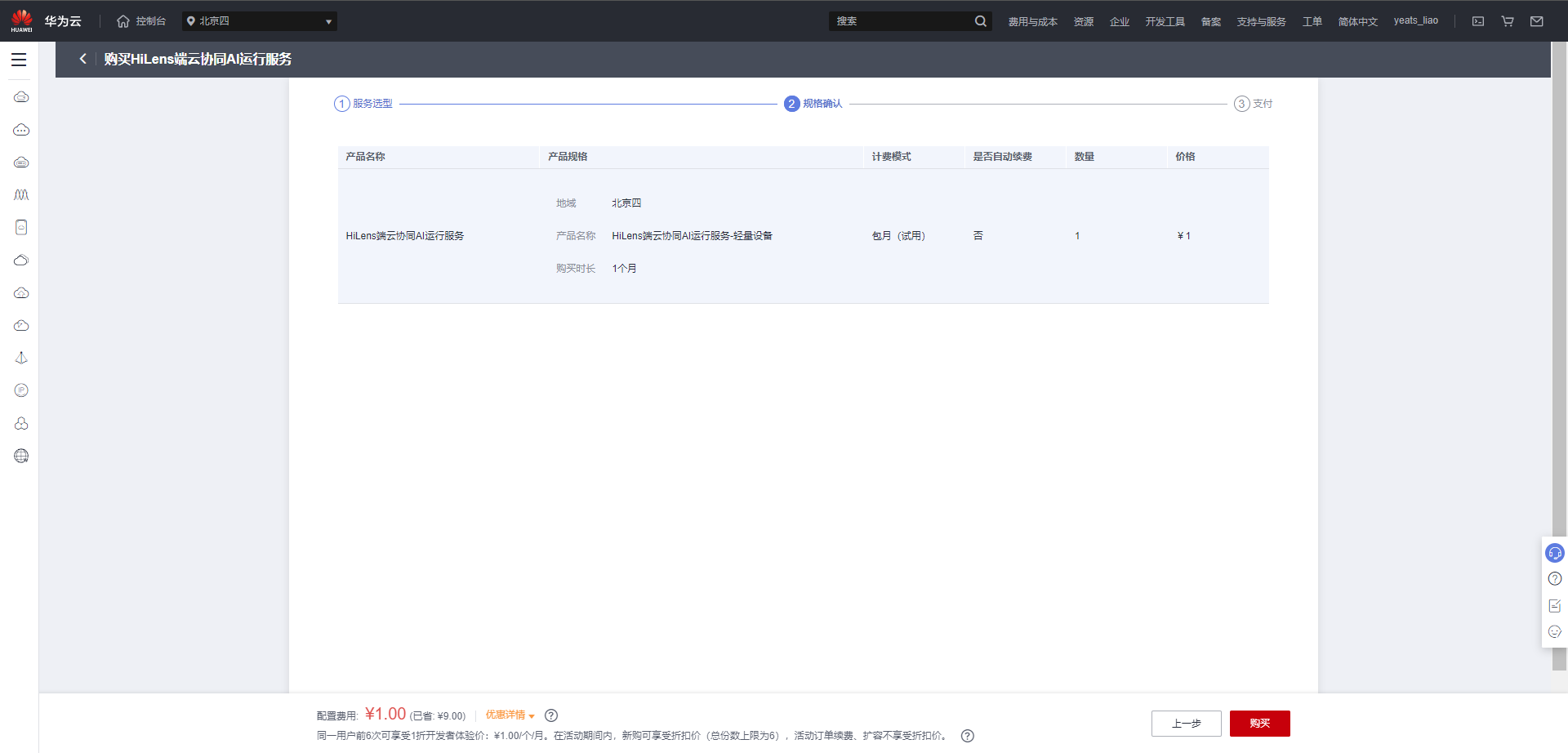The width and height of the screenshot is (1568, 753).
Task: Click the red 购买 button
Action: click(1260, 724)
